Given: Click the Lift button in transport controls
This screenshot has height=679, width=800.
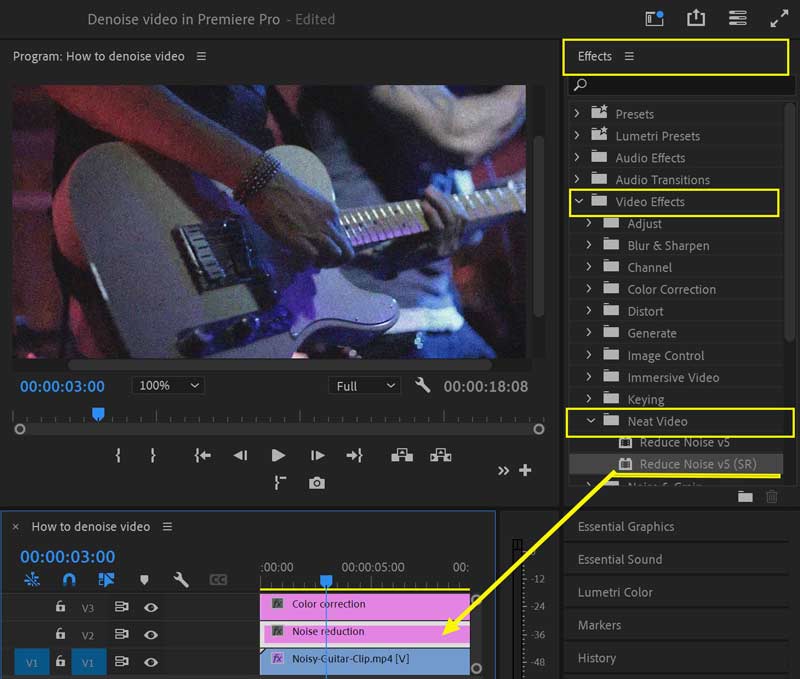Looking at the screenshot, I should (x=402, y=455).
